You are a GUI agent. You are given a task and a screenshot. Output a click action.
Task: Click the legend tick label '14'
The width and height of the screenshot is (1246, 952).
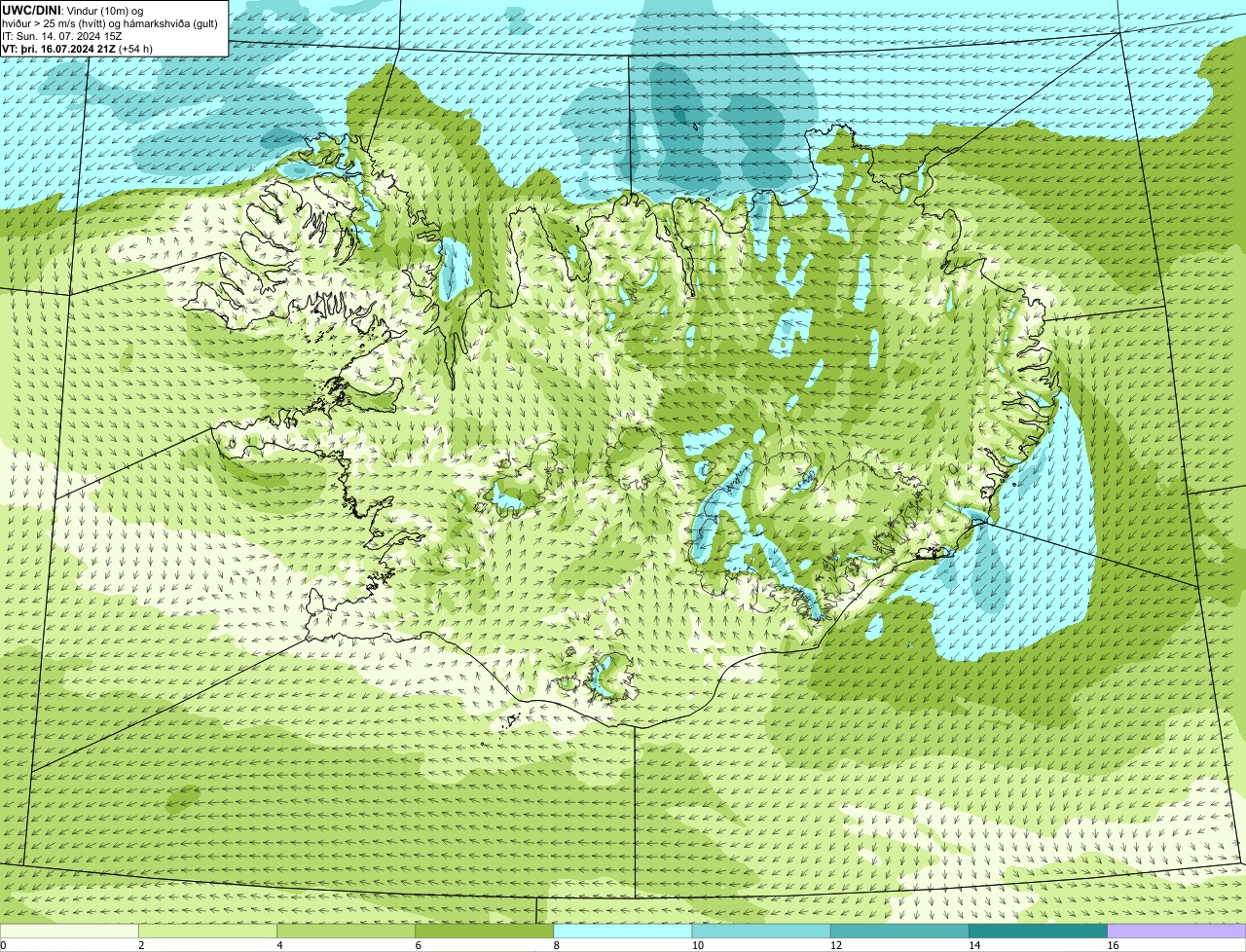[973, 945]
